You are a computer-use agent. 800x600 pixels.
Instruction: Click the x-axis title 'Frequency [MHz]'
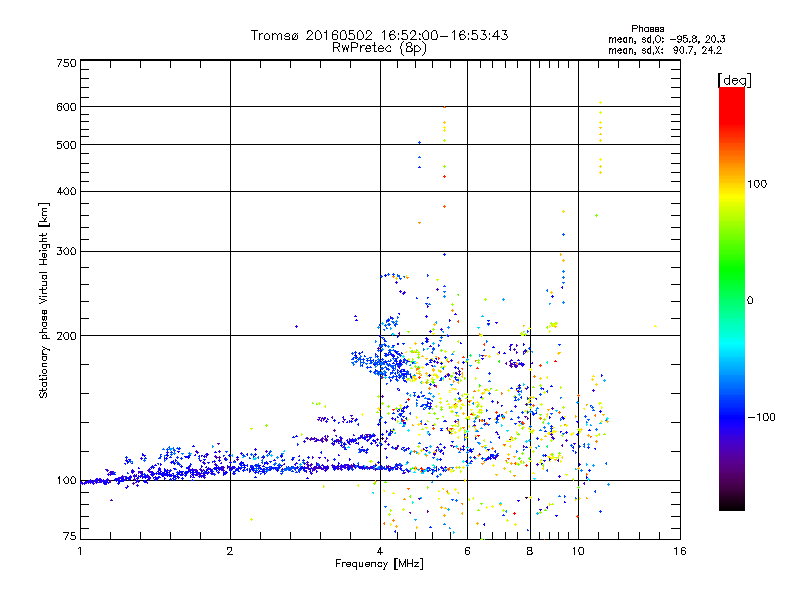379,564
